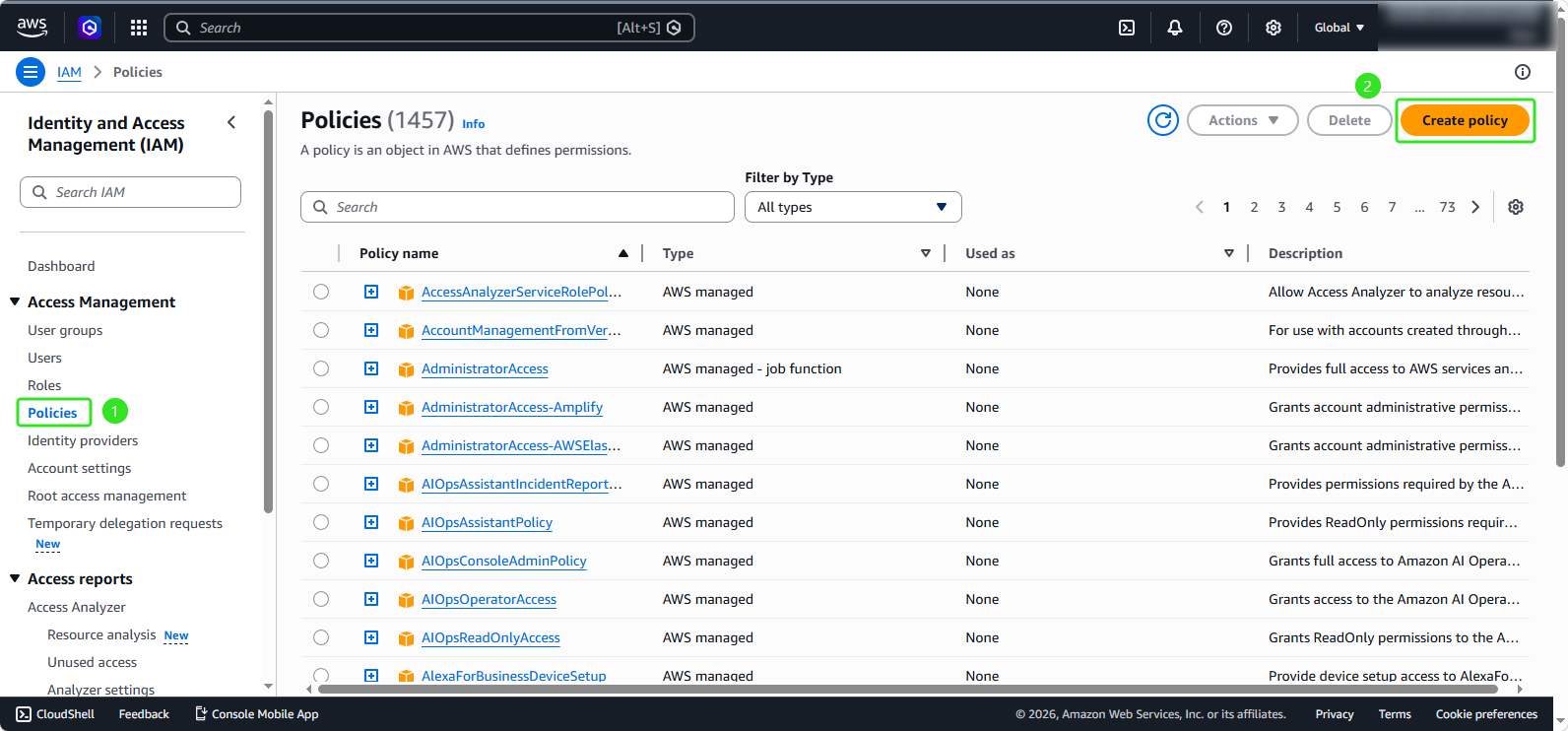Viewport: 1568px width, 731px height.
Task: Open User groups in the sidebar
Action: pyautogui.click(x=65, y=330)
